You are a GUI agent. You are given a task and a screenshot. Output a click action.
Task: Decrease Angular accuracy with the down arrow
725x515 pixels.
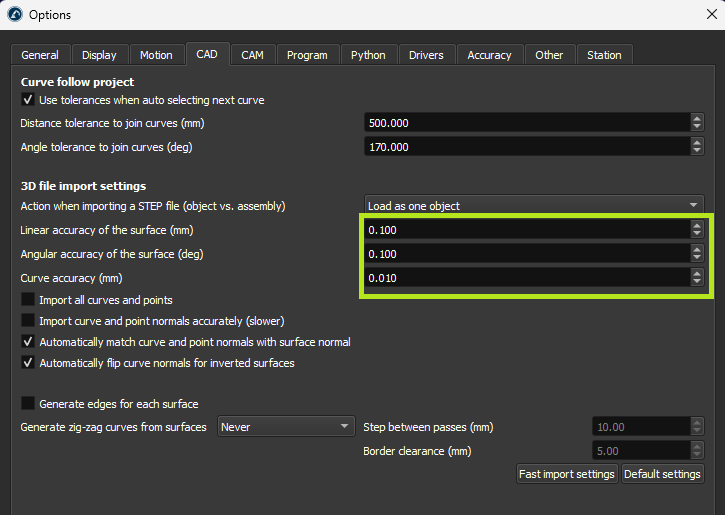[x=697, y=258]
